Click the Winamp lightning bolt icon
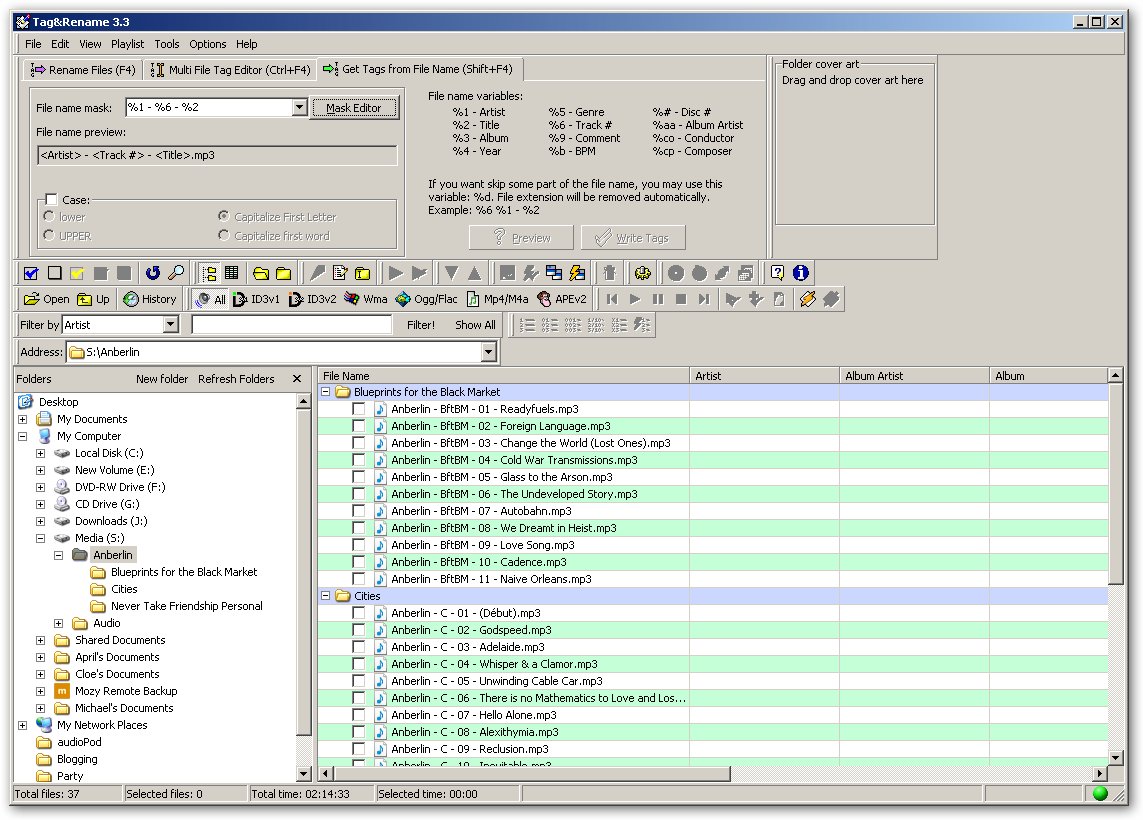1143x820 pixels. pos(807,299)
